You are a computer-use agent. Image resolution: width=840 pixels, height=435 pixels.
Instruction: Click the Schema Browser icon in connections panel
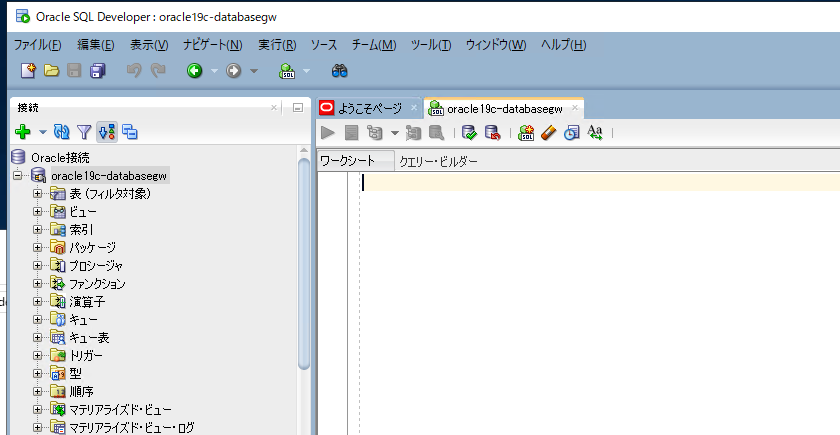coord(107,131)
